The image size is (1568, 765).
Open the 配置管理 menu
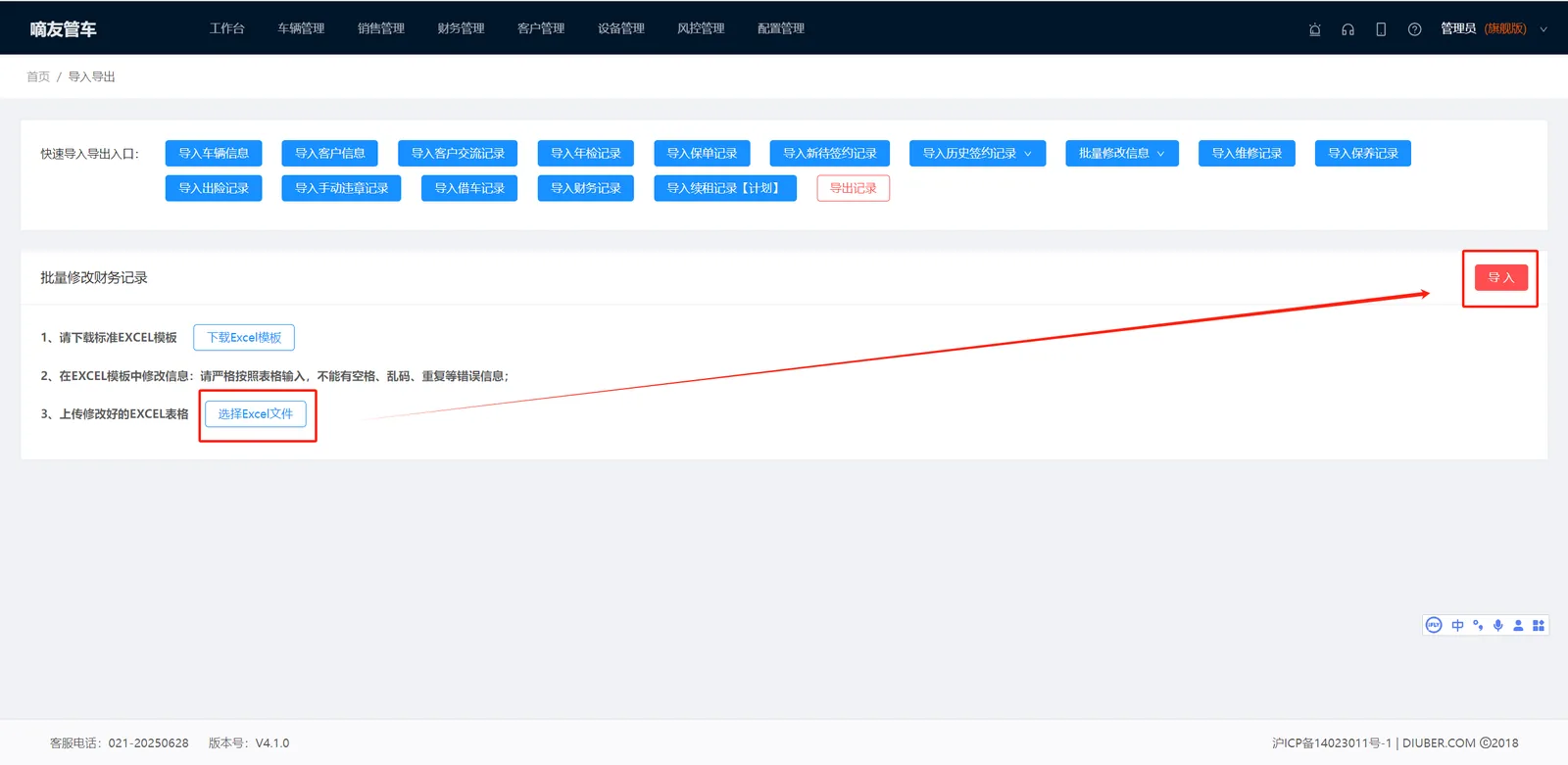[781, 28]
